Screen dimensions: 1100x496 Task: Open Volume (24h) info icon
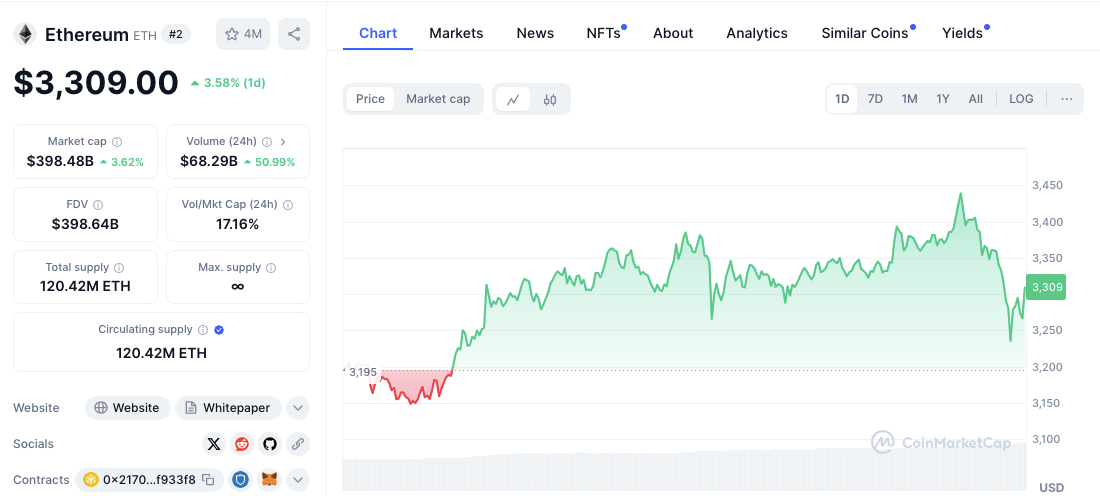267,142
